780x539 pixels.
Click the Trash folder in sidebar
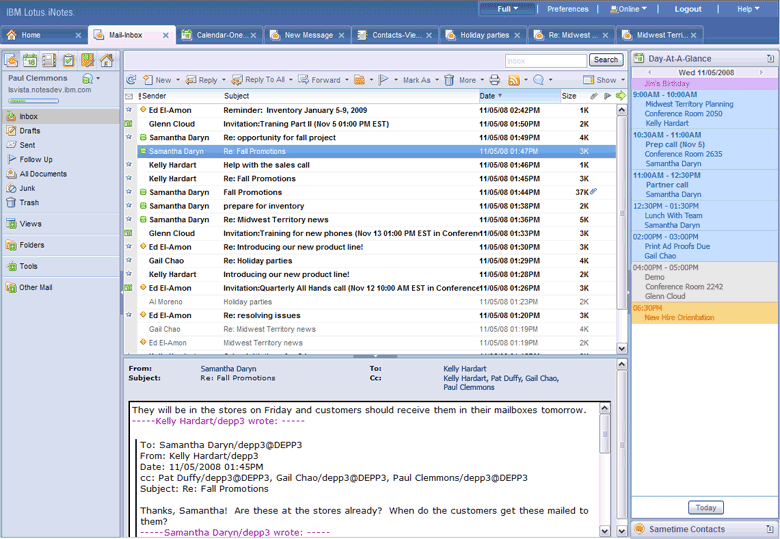29,202
